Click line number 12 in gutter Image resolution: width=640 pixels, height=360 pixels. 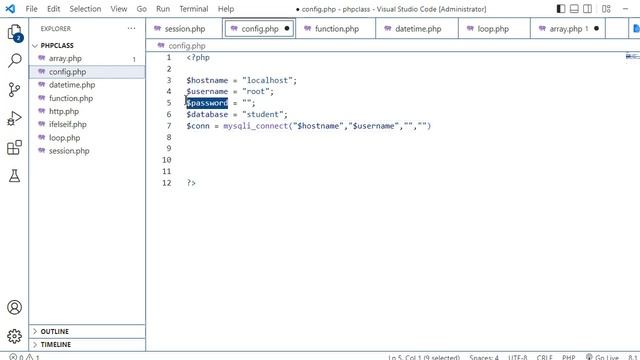coord(167,183)
